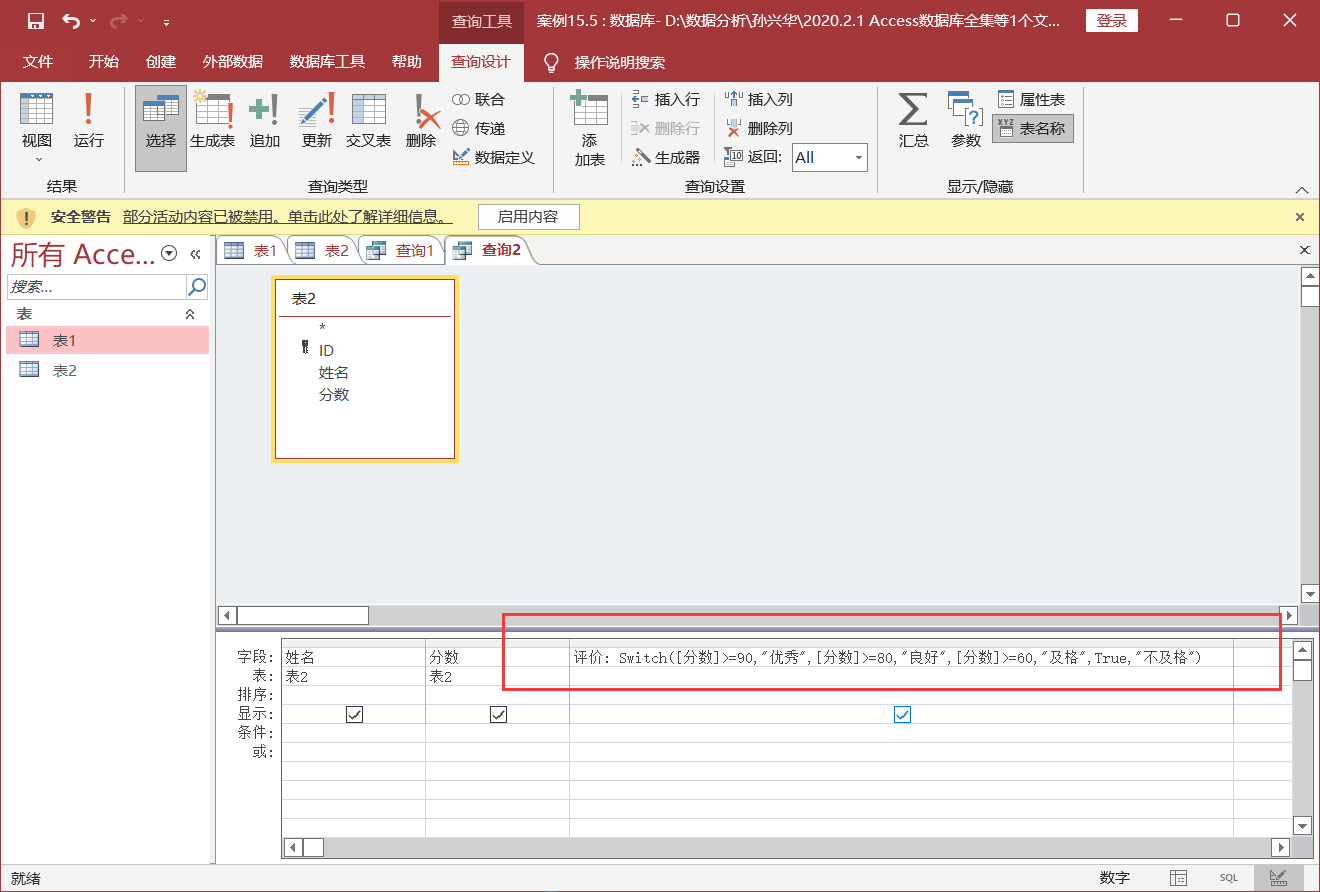Viewport: 1320px width, 892px height.
Task: Select 表1 in the navigation pane
Action: pos(108,340)
